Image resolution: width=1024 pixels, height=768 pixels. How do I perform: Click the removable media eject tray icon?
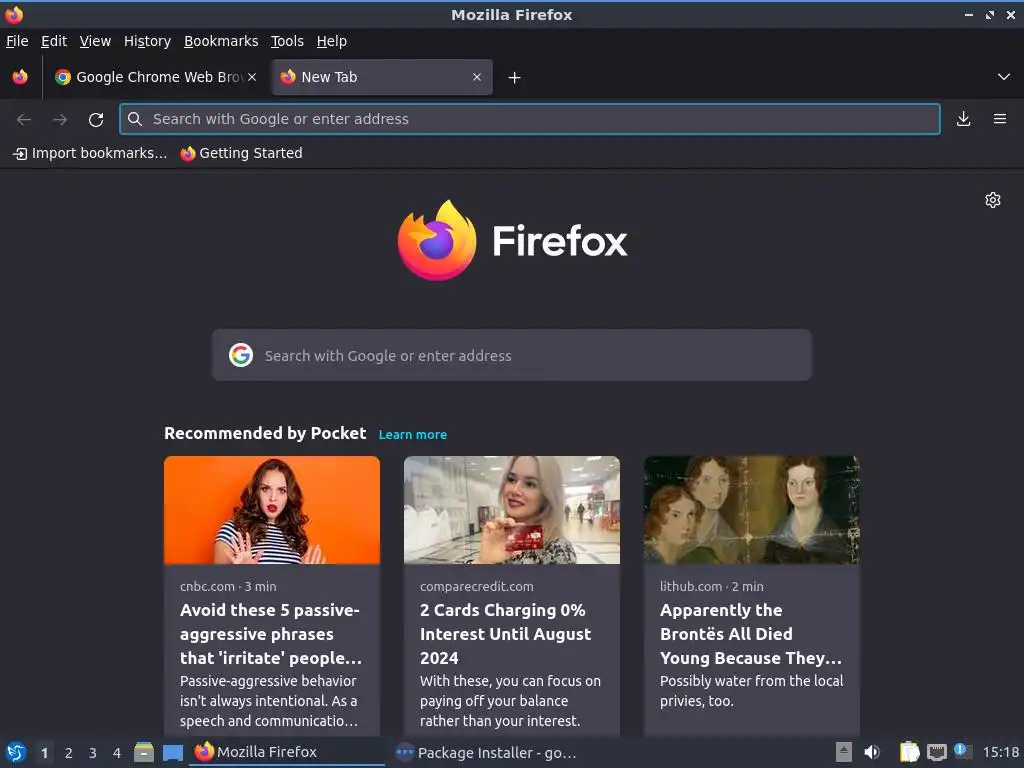(844, 752)
